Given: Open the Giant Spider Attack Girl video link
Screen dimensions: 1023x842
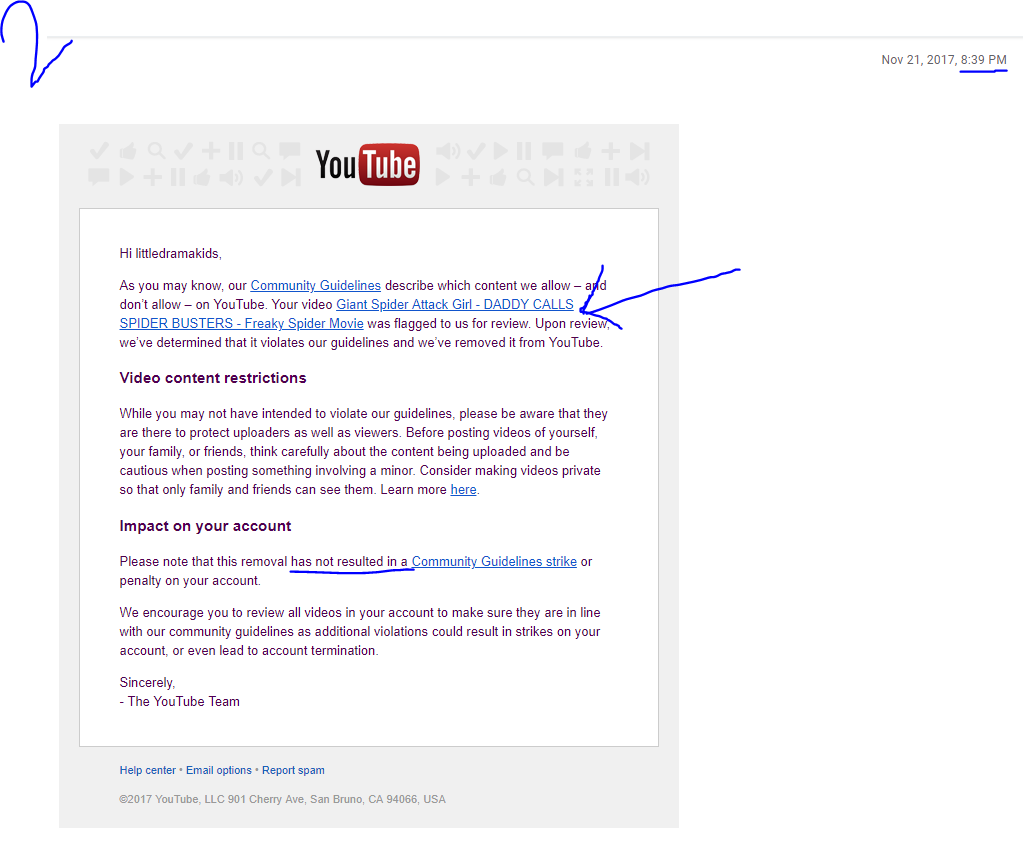Looking at the screenshot, I should click(455, 305).
